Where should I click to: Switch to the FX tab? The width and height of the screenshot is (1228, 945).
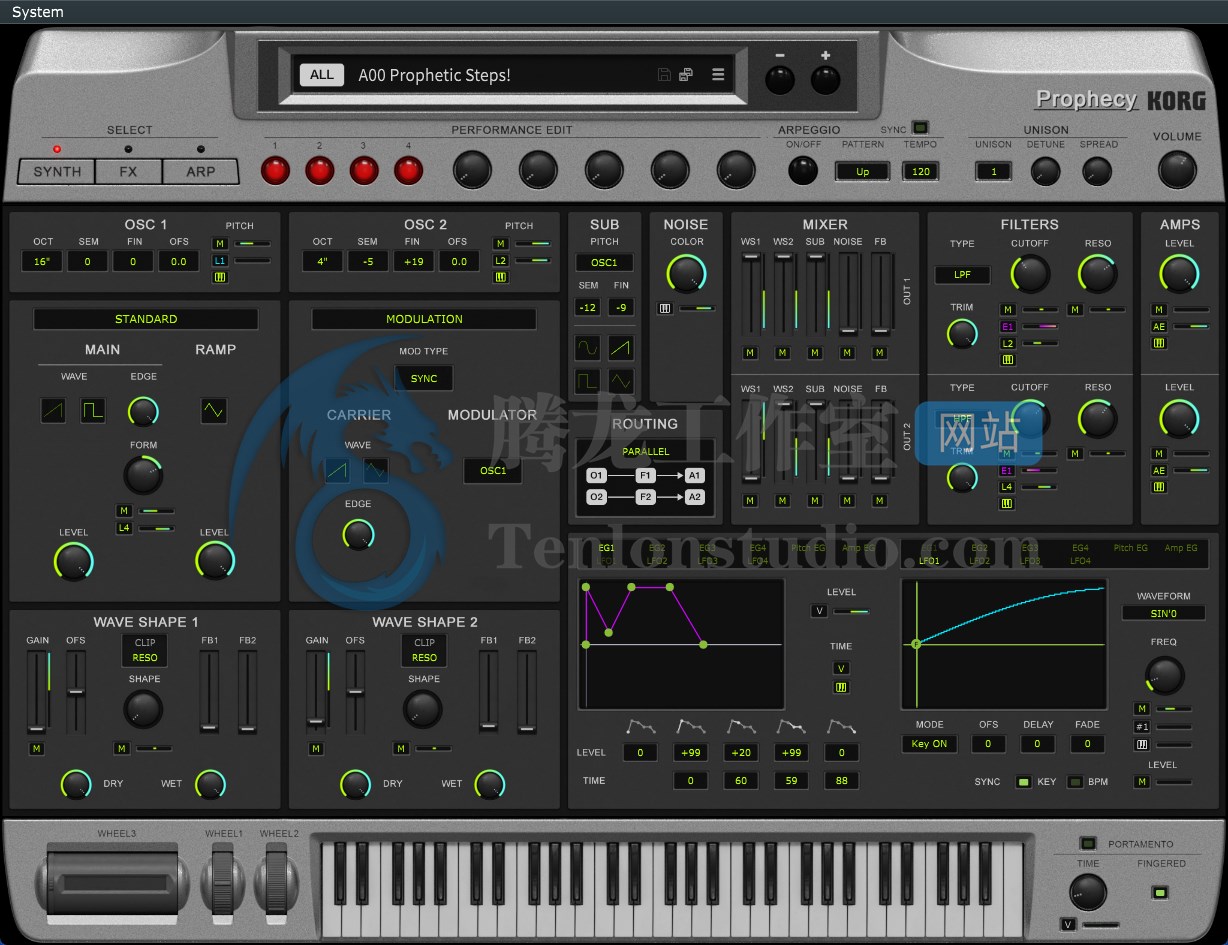(127, 171)
